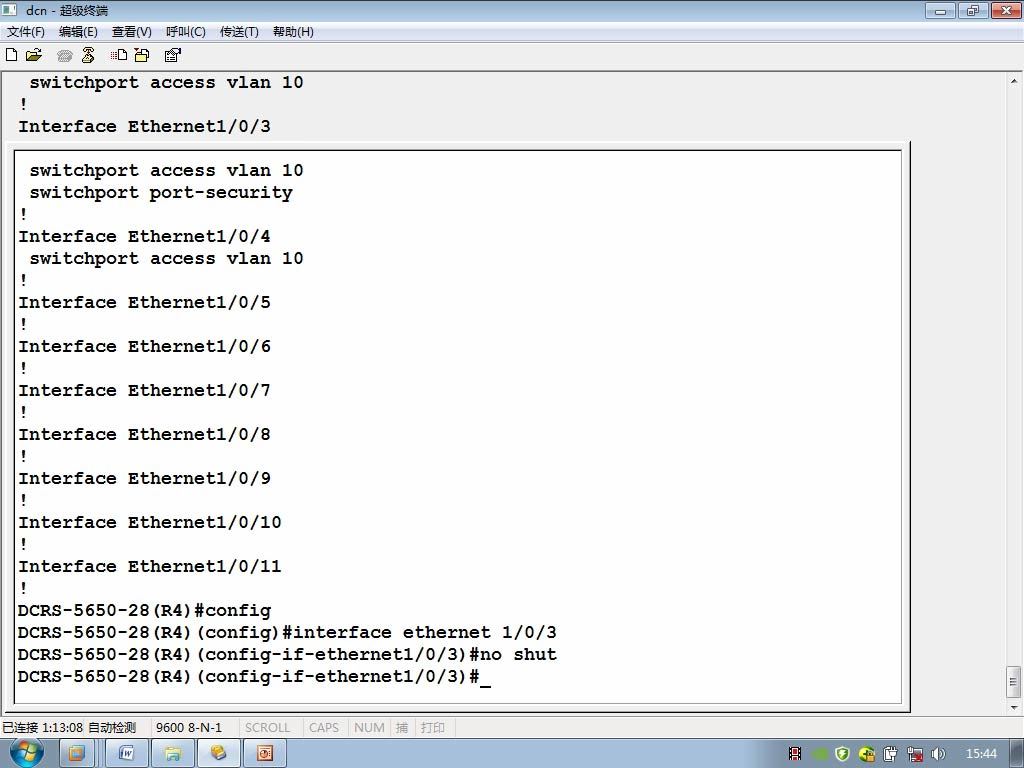Click the HyperTerminal taskbar button
This screenshot has width=1024, height=768.
click(219, 754)
